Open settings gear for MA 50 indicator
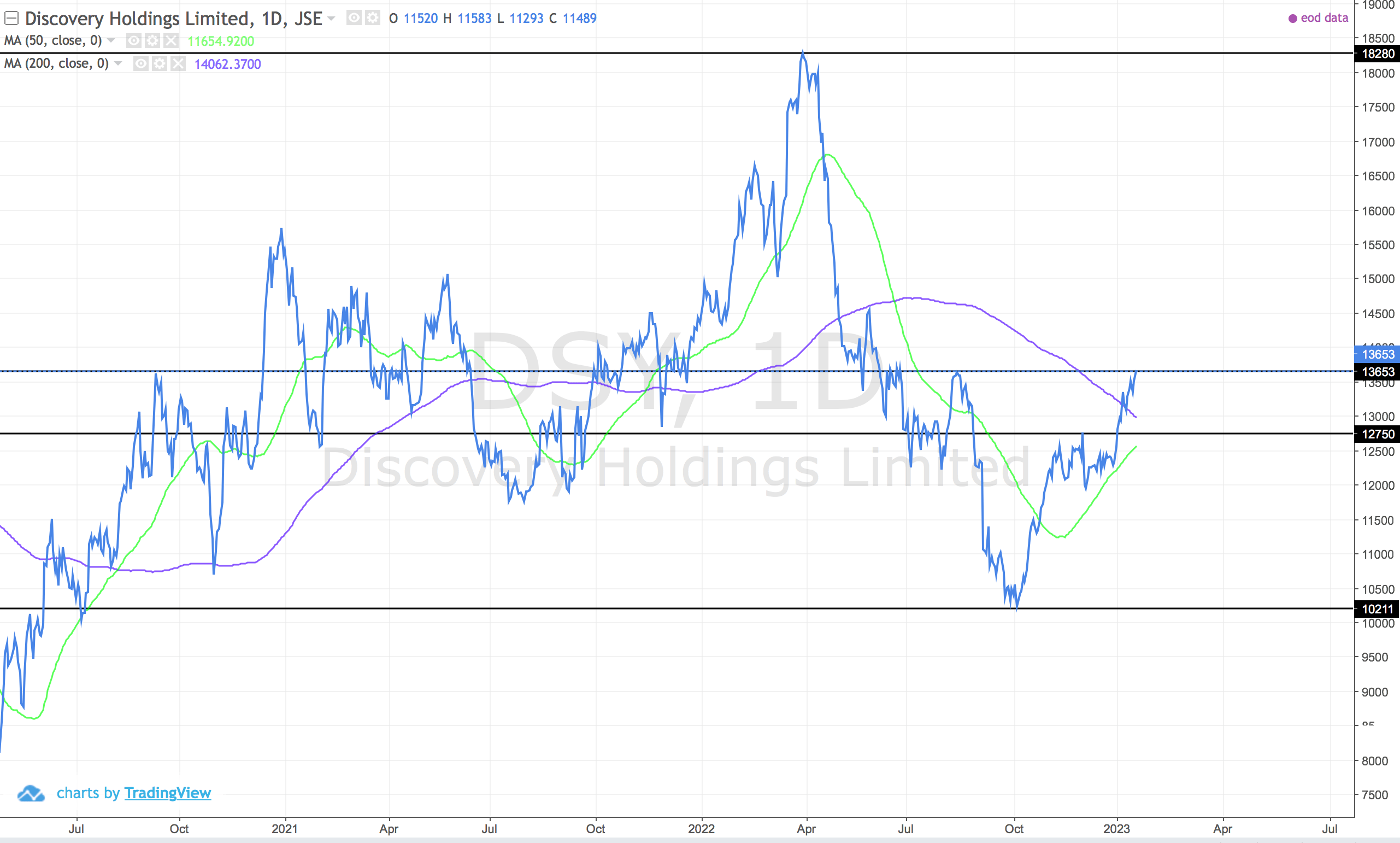The image size is (1400, 843). [x=152, y=40]
